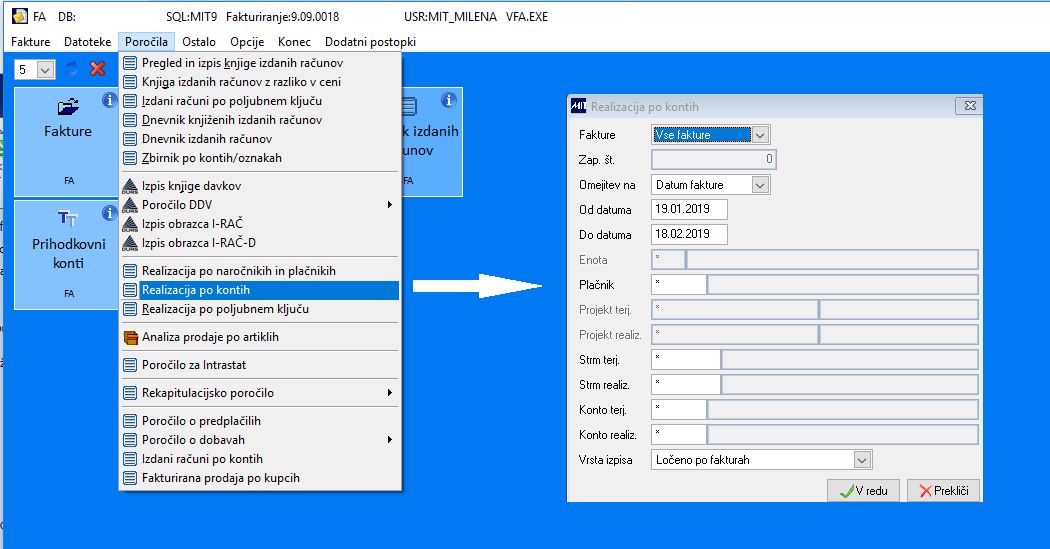The width and height of the screenshot is (1050, 549).
Task: Open the Omejitev na dropdown
Action: coord(760,185)
